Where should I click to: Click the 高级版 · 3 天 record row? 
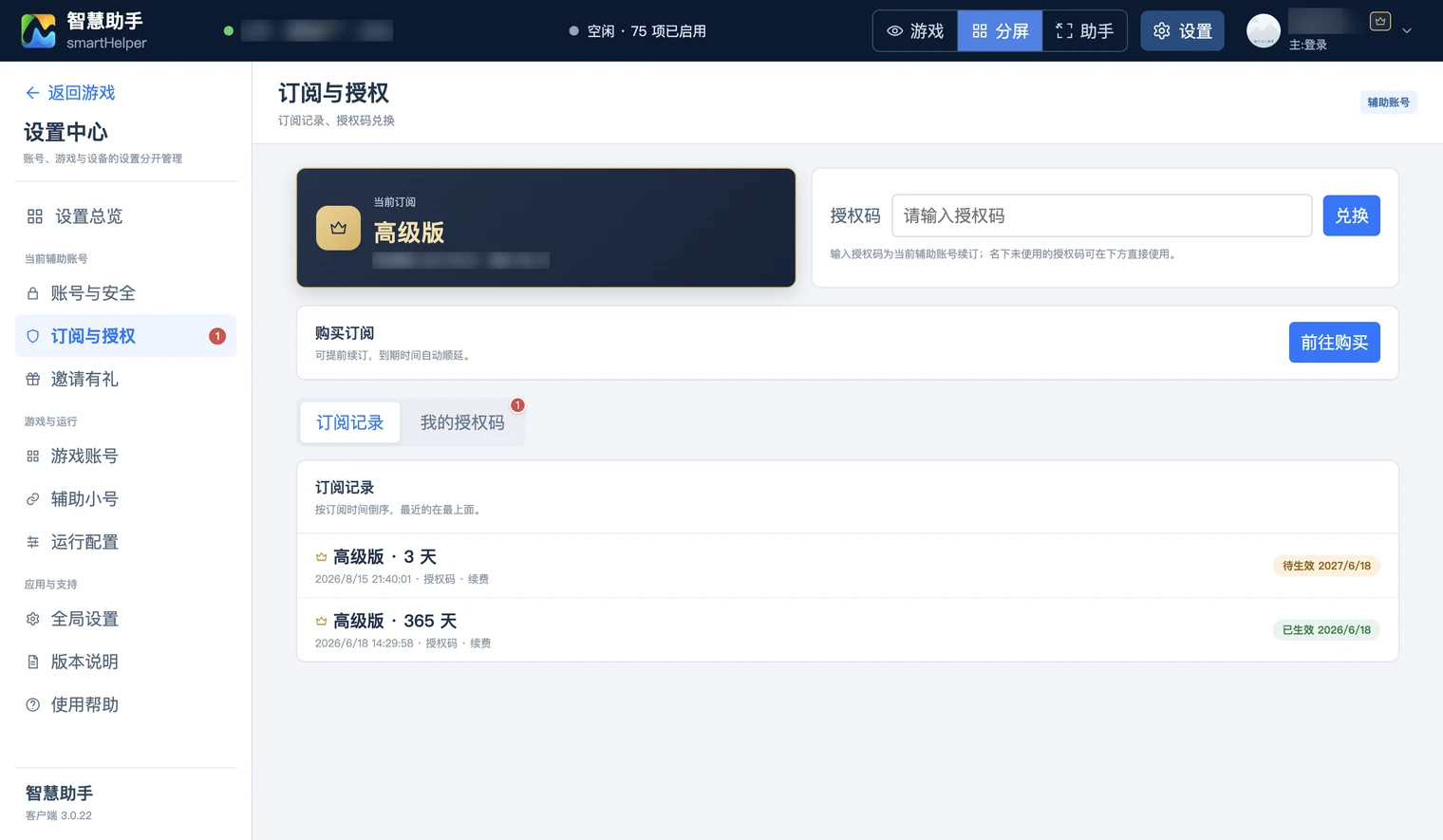847,566
